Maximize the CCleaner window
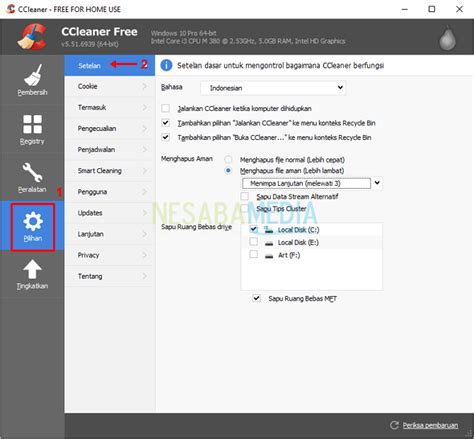 [432, 9]
